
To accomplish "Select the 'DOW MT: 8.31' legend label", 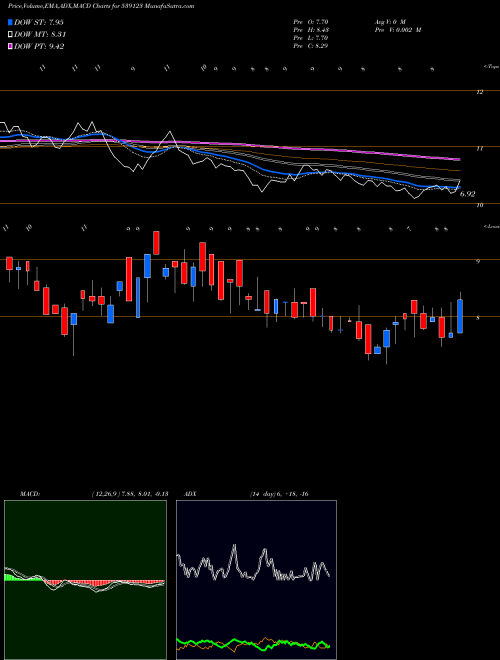I will 40,35.
